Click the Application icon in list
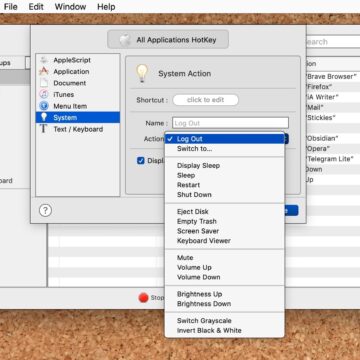This screenshot has width=360, height=360. click(x=44, y=72)
